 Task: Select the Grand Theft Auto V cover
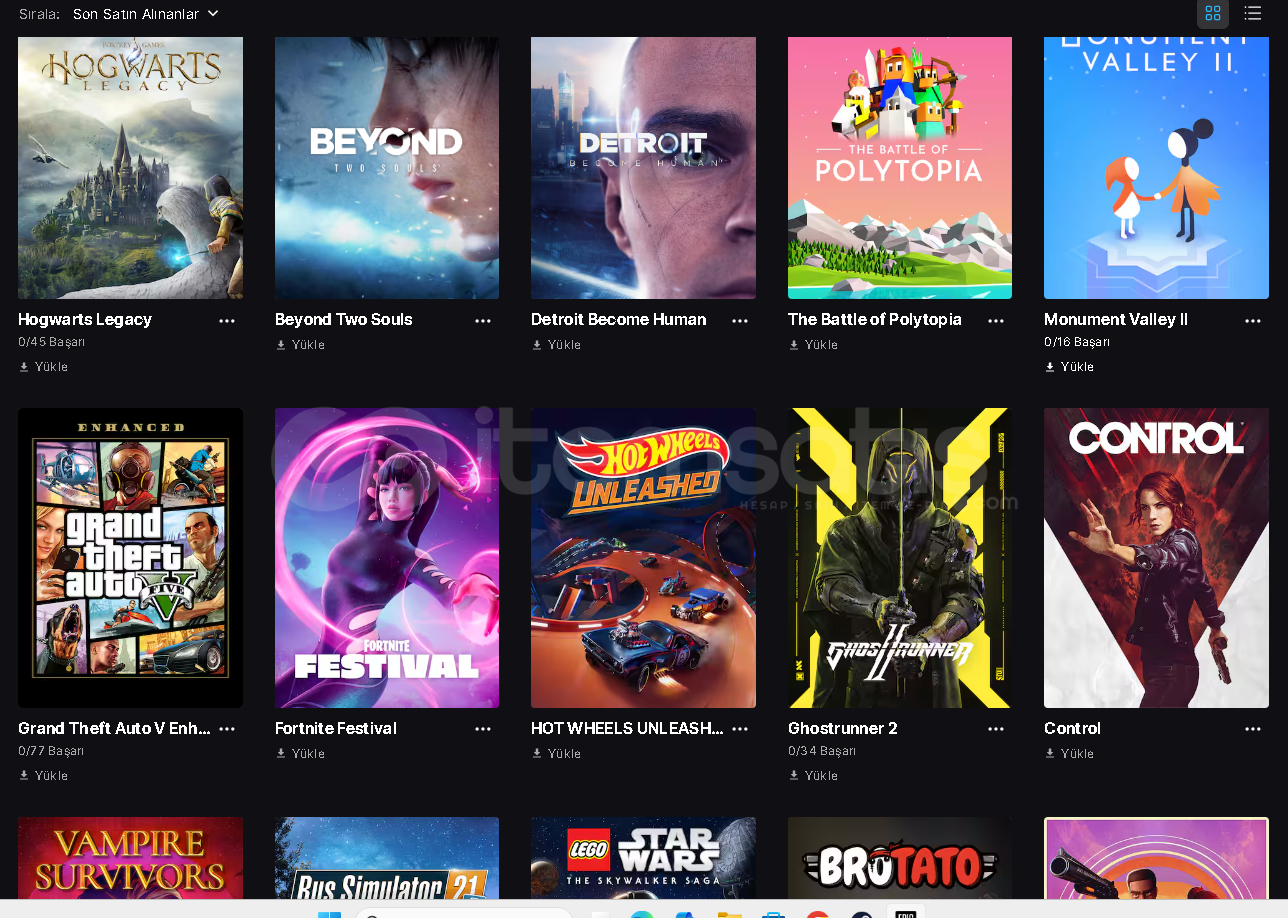130,558
